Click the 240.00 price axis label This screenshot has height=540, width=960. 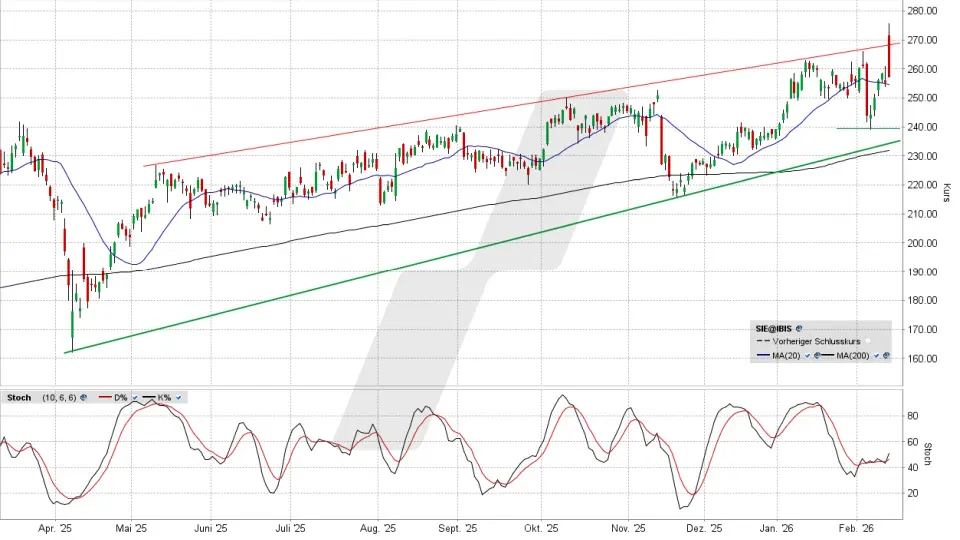(922, 127)
